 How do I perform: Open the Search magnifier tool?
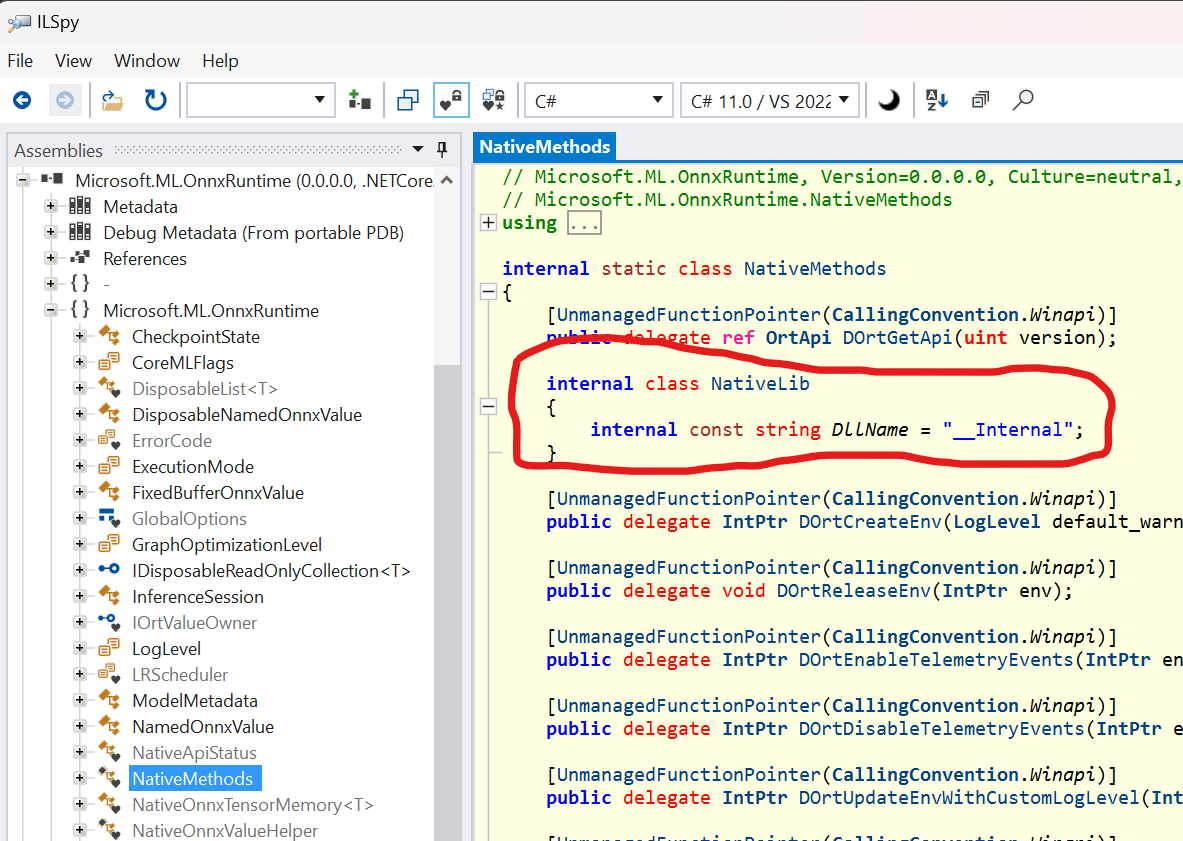click(x=1022, y=100)
